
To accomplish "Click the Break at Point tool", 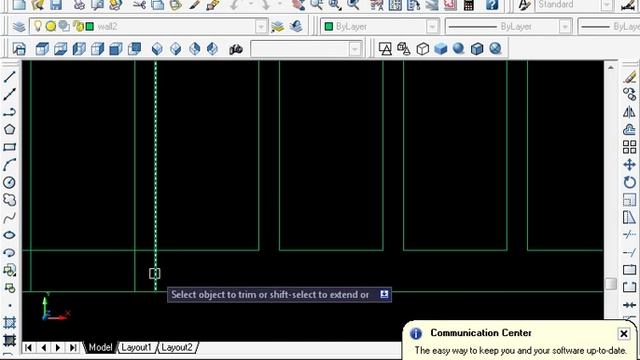I will 629,270.
